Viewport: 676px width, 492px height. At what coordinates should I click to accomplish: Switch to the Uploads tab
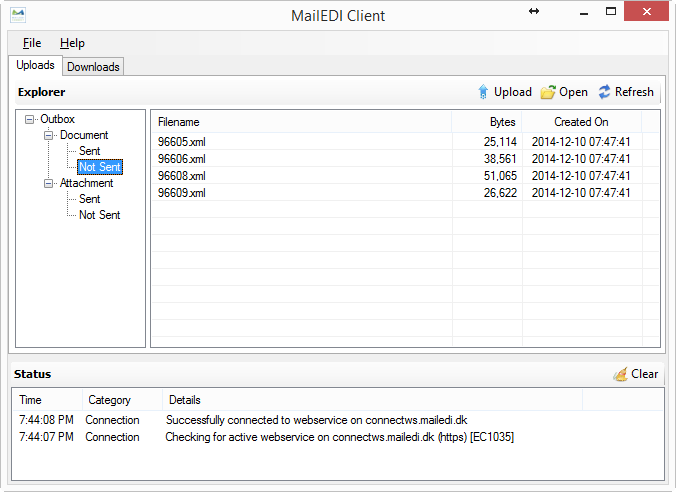(35, 65)
